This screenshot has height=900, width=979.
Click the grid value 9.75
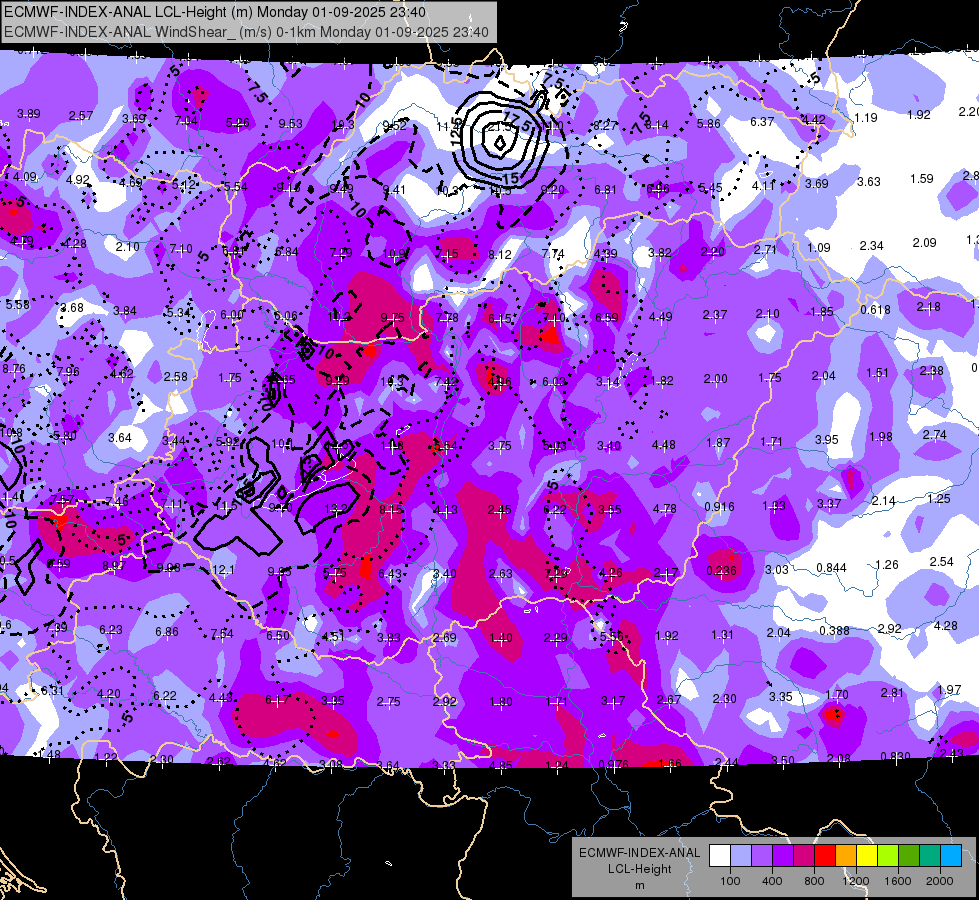coord(392,318)
